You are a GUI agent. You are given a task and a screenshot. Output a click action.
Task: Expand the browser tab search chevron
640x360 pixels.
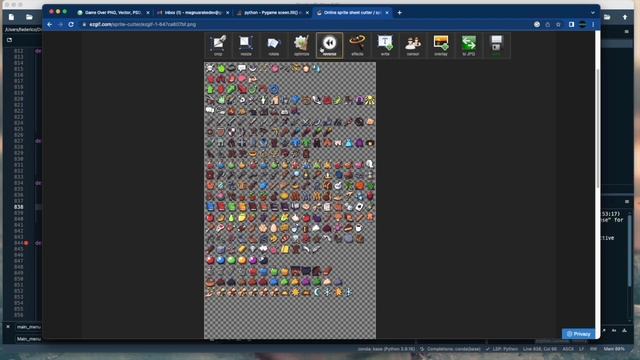coord(593,13)
